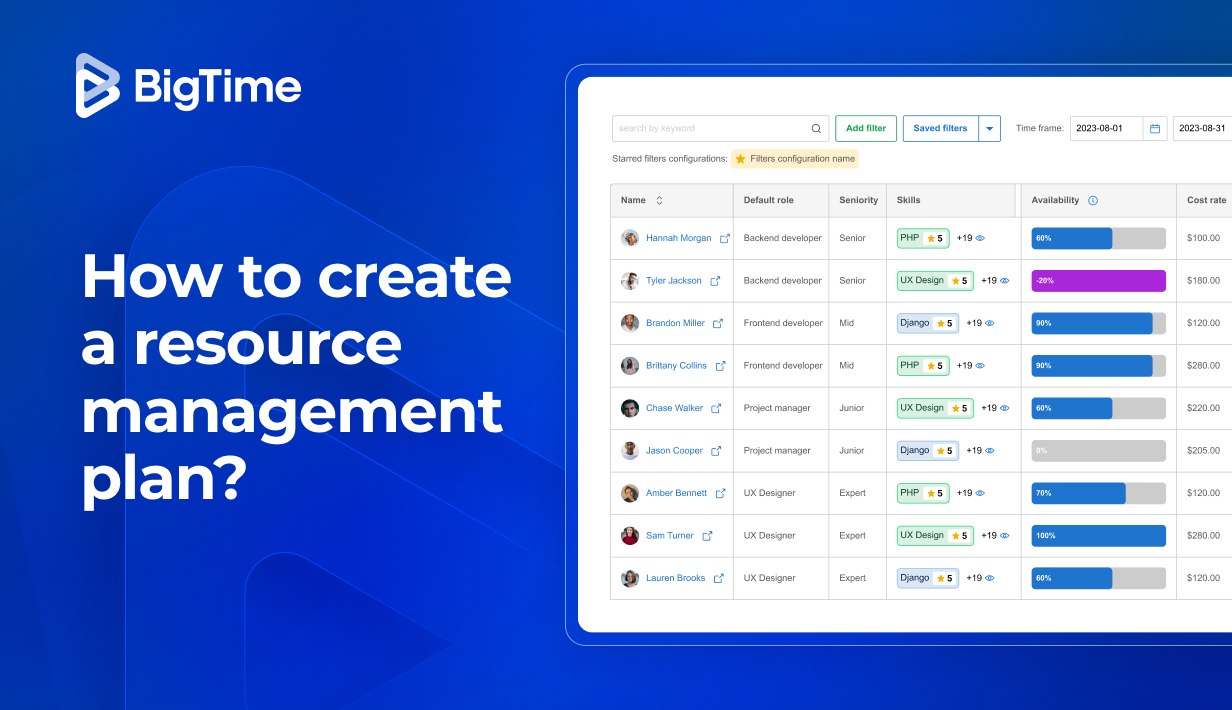
Task: Open Jason Cooper's external link icon
Action: pos(716,451)
